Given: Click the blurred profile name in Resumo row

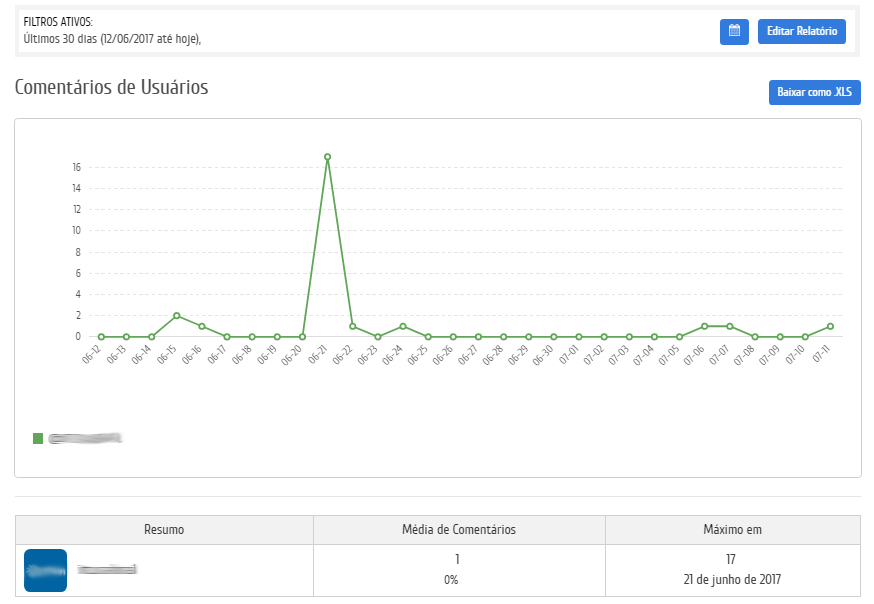Looking at the screenshot, I should point(106,570).
